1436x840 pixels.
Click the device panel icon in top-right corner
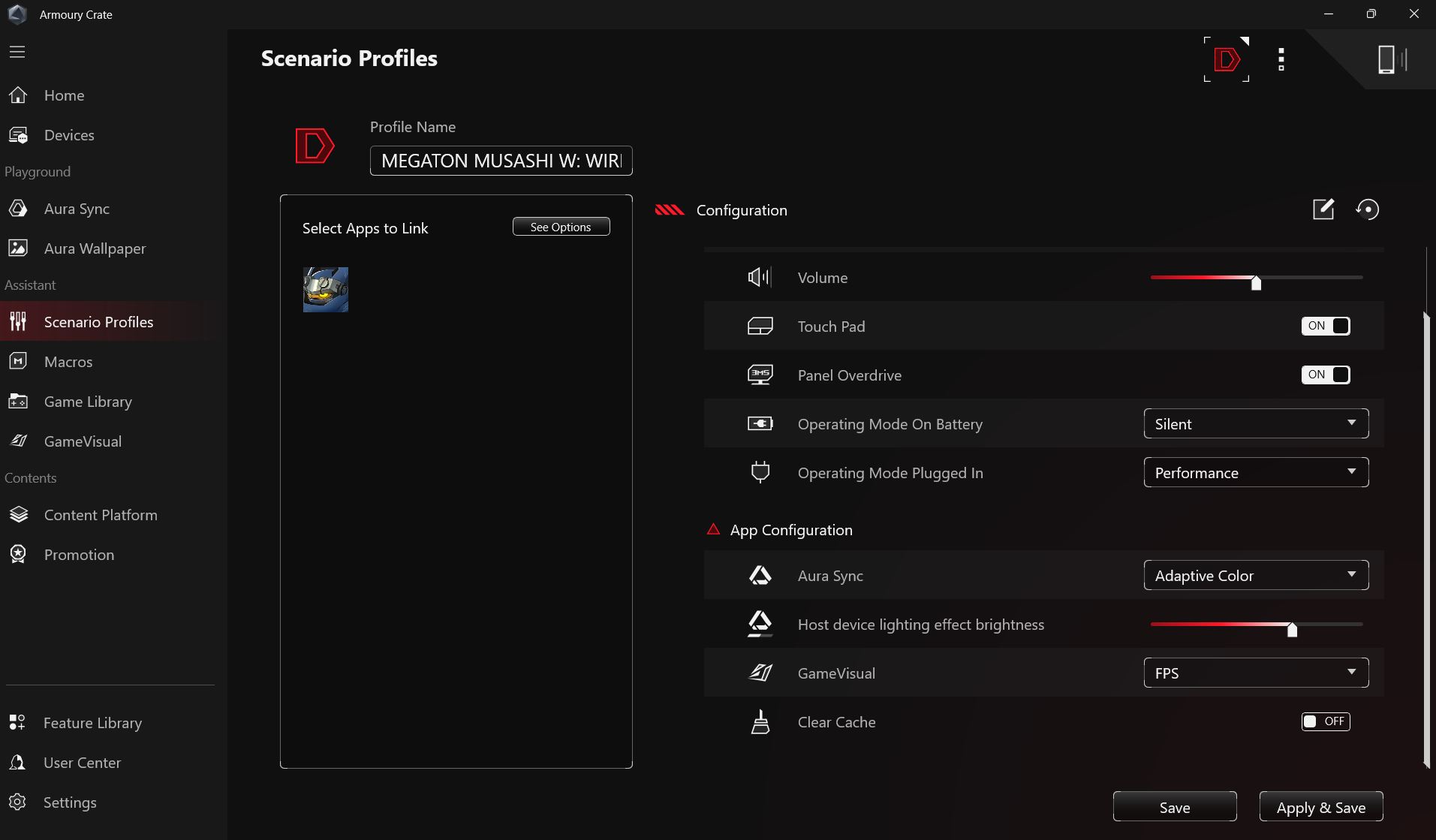(1391, 59)
